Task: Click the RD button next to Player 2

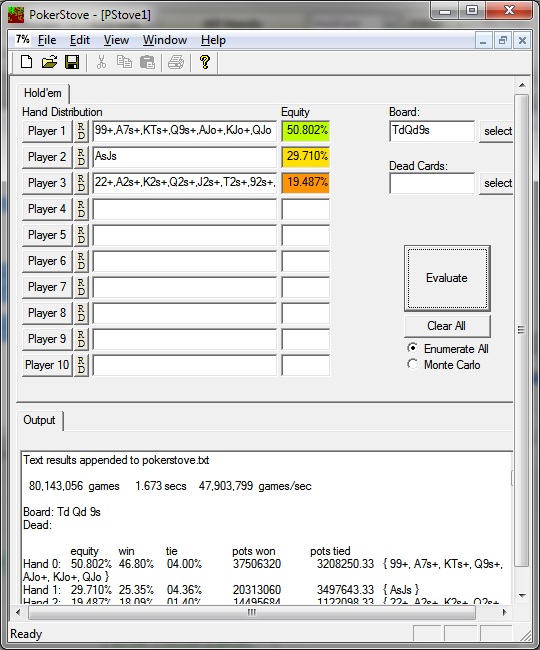Action: (x=81, y=157)
